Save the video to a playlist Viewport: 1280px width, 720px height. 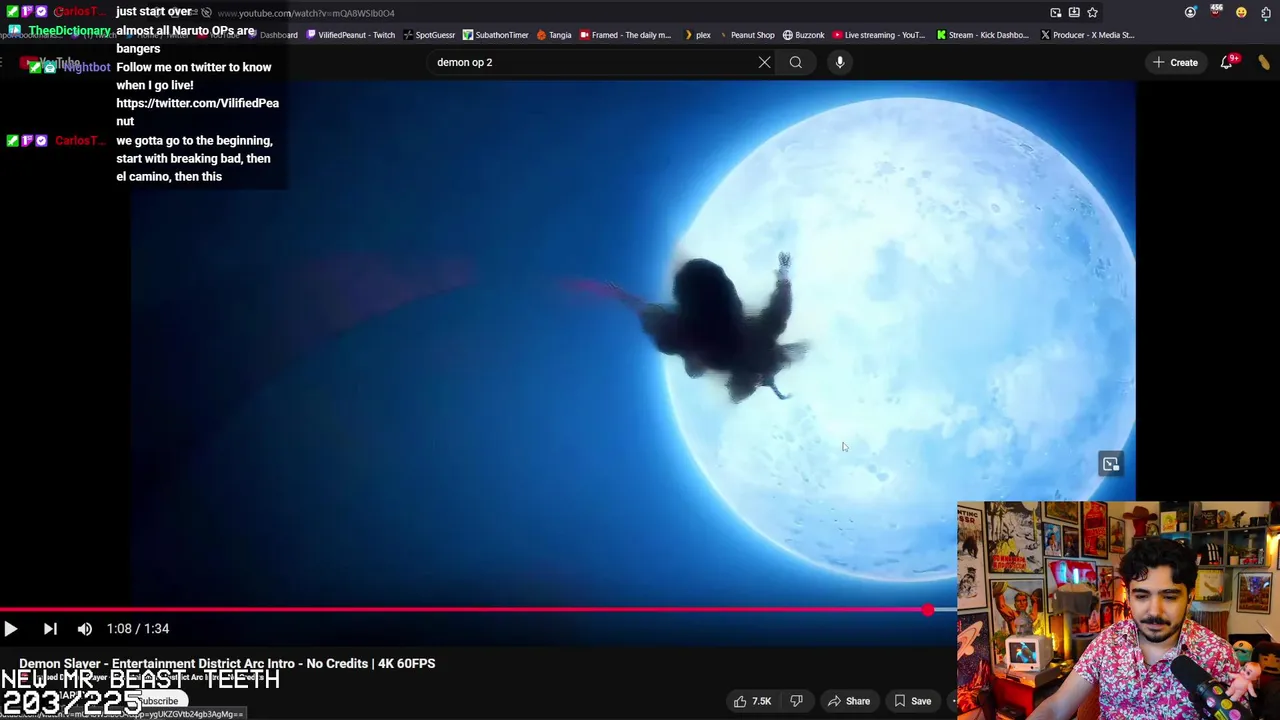[912, 701]
